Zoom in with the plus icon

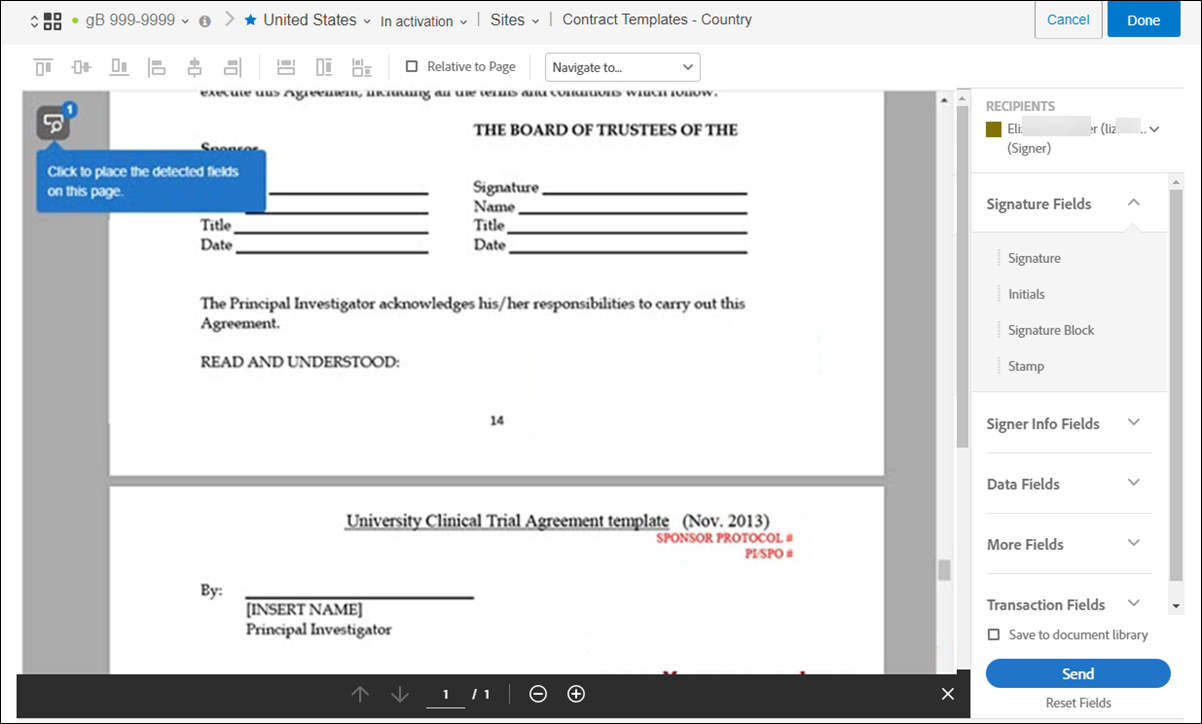[x=576, y=694]
